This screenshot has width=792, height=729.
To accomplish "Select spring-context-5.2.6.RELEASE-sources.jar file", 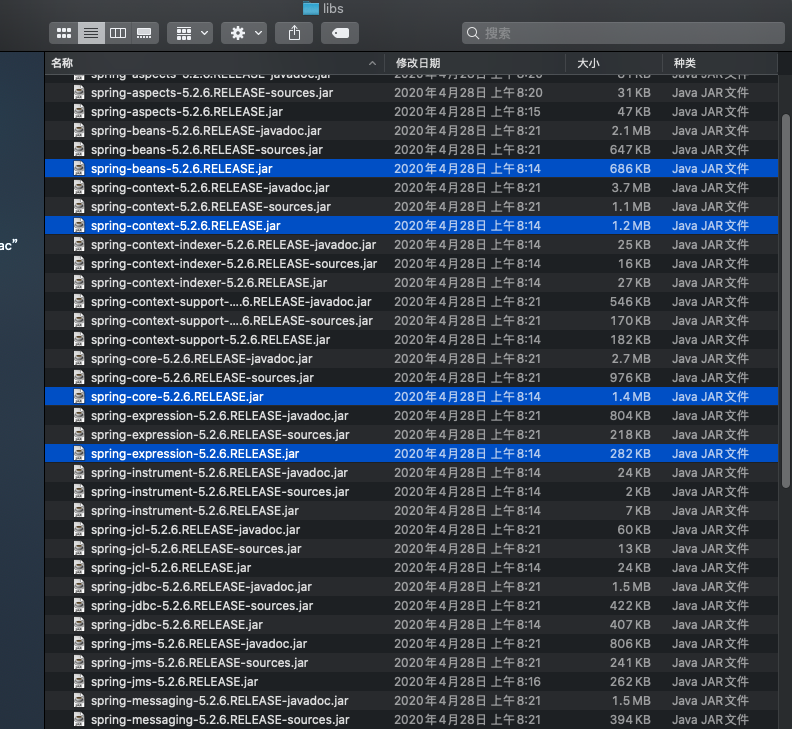I will click(412, 207).
